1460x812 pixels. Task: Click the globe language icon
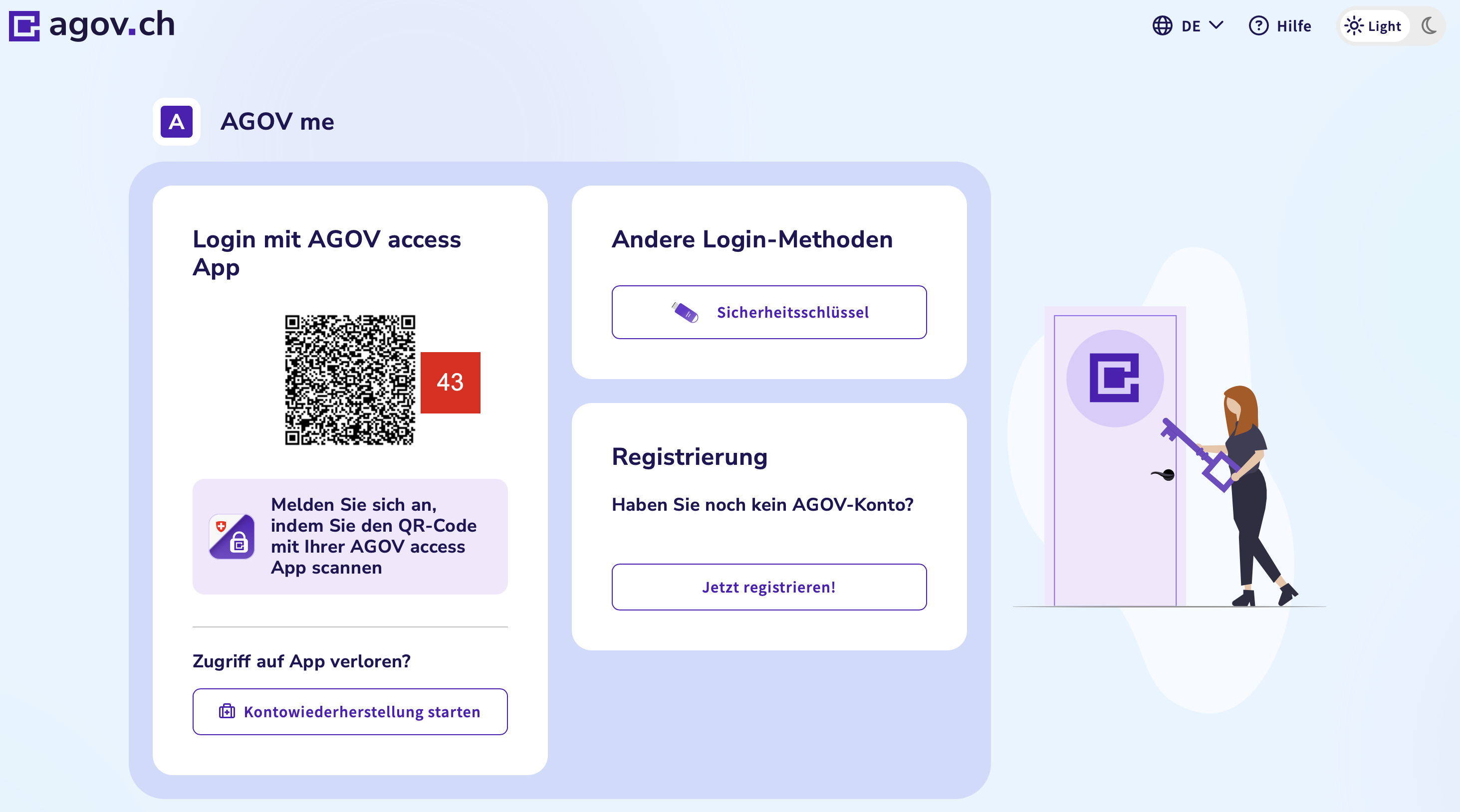click(x=1162, y=26)
